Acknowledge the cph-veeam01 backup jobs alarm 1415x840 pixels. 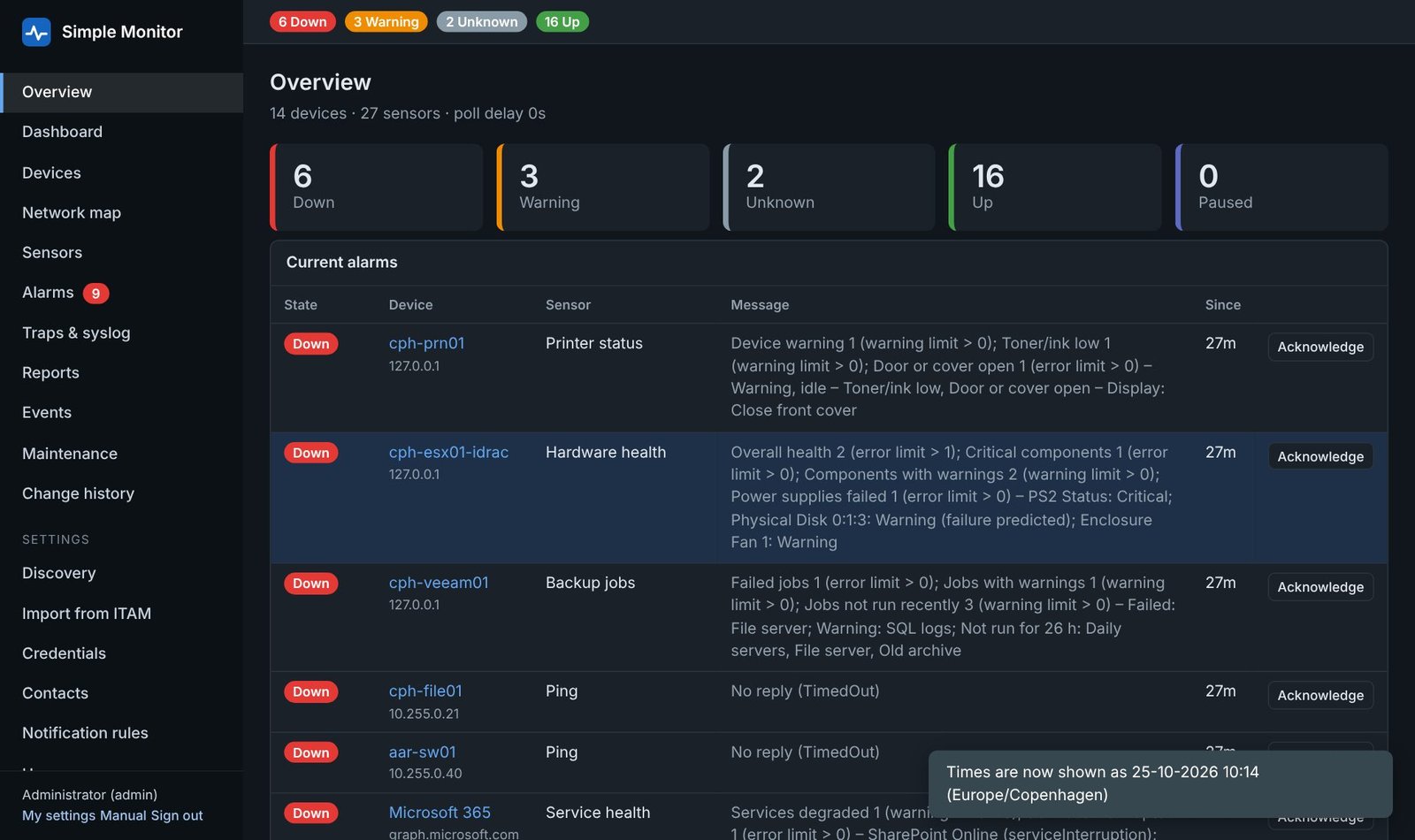tap(1320, 587)
